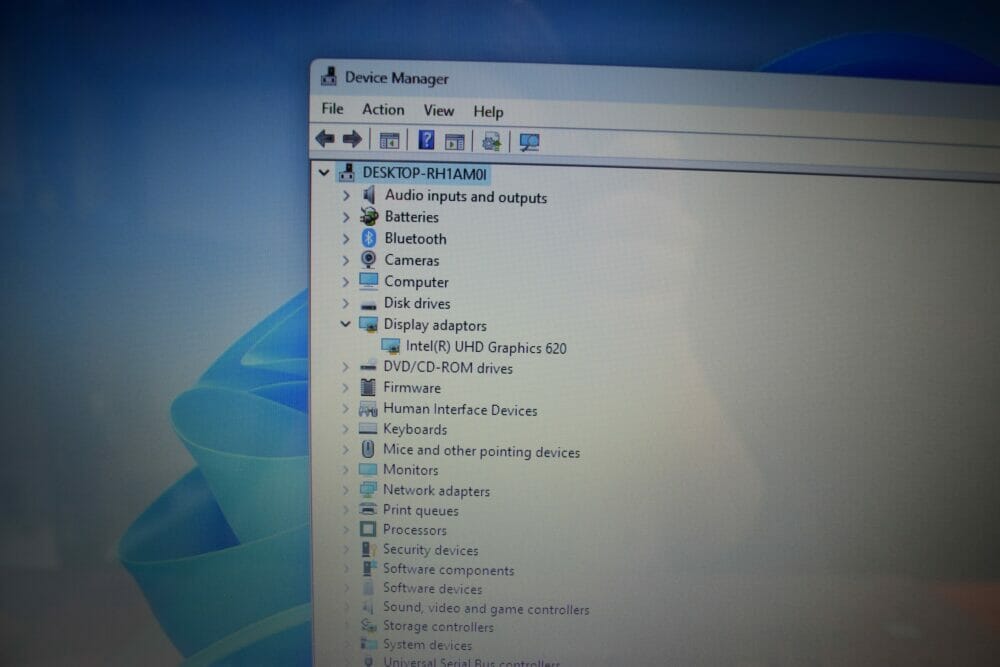Viewport: 1000px width, 667px height.
Task: Click the Print queues printer icon
Action: (x=368, y=509)
